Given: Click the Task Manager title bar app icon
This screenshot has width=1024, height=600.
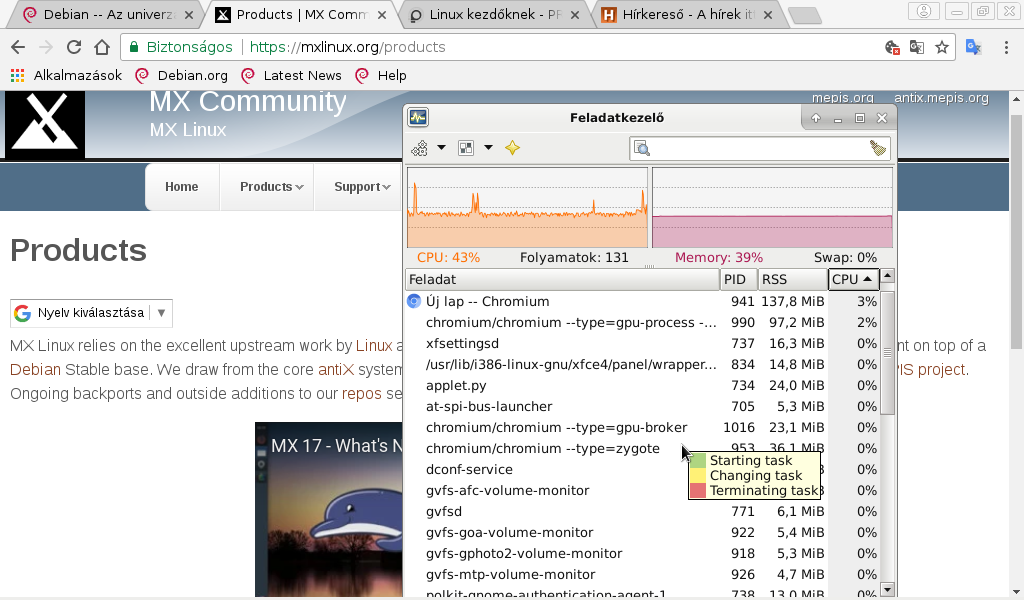Looking at the screenshot, I should tap(418, 118).
